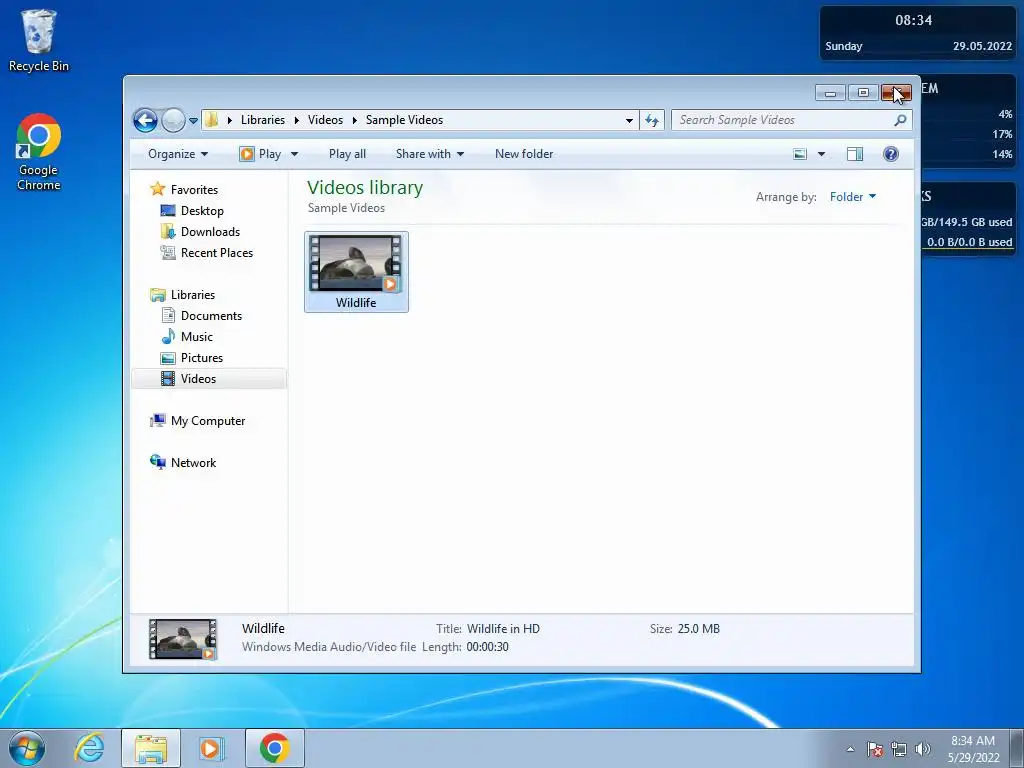Open Network in the navigation pane
1024x768 pixels.
point(193,463)
